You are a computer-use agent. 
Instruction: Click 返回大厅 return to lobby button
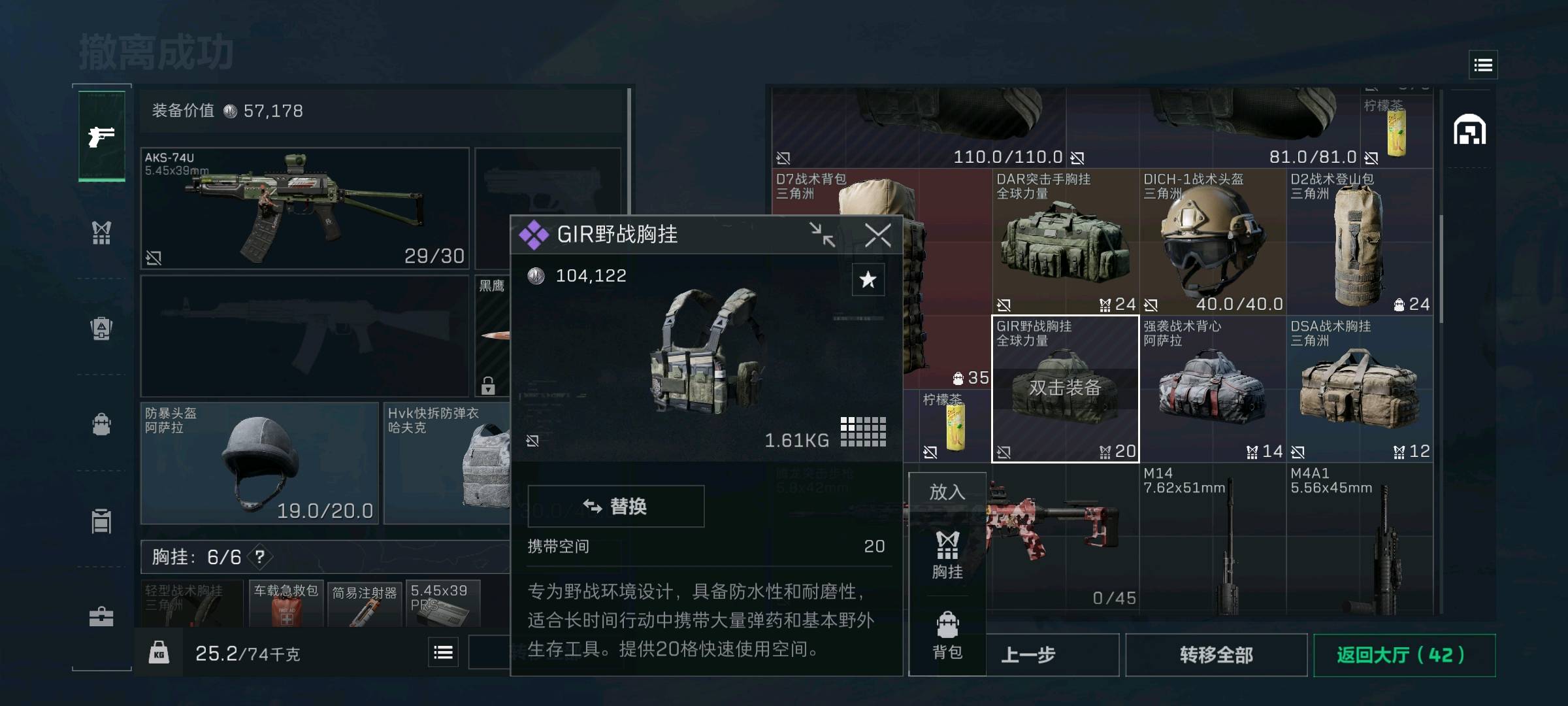pos(1404,654)
